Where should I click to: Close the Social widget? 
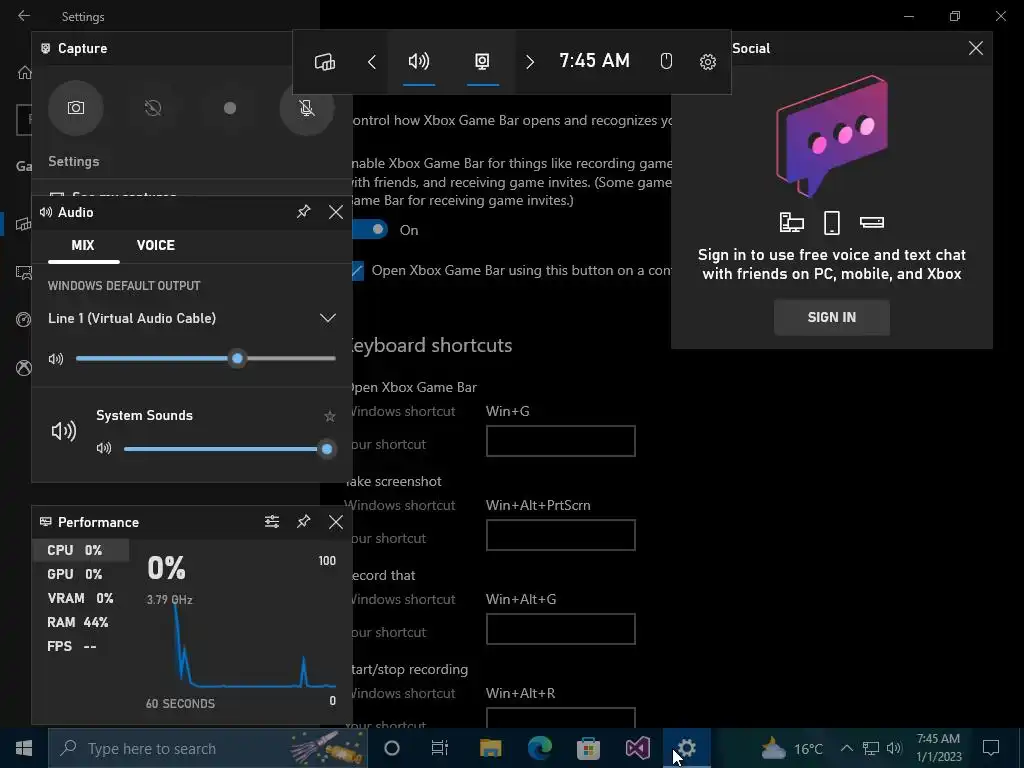976,48
